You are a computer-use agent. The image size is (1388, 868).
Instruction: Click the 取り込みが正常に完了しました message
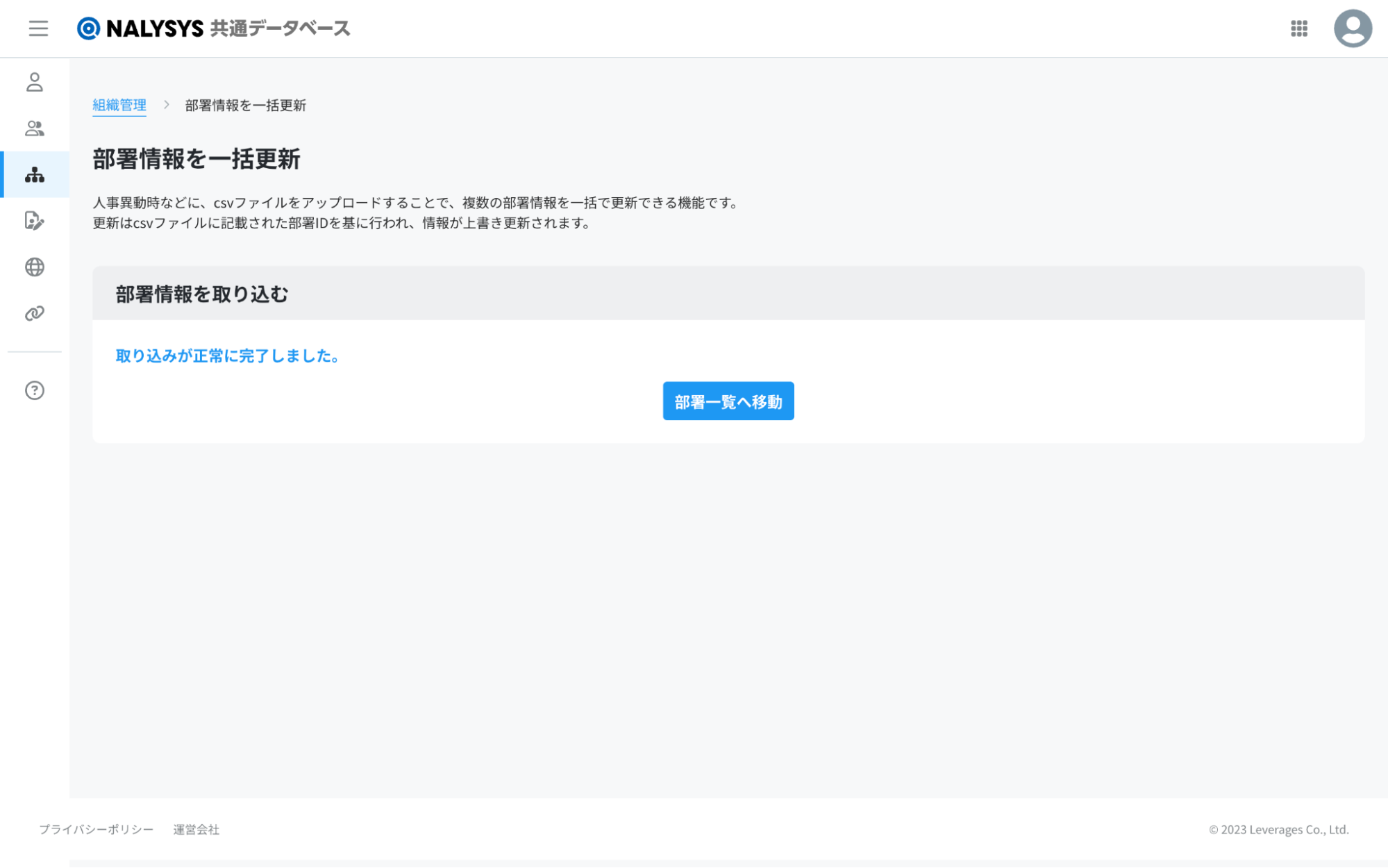pos(227,356)
